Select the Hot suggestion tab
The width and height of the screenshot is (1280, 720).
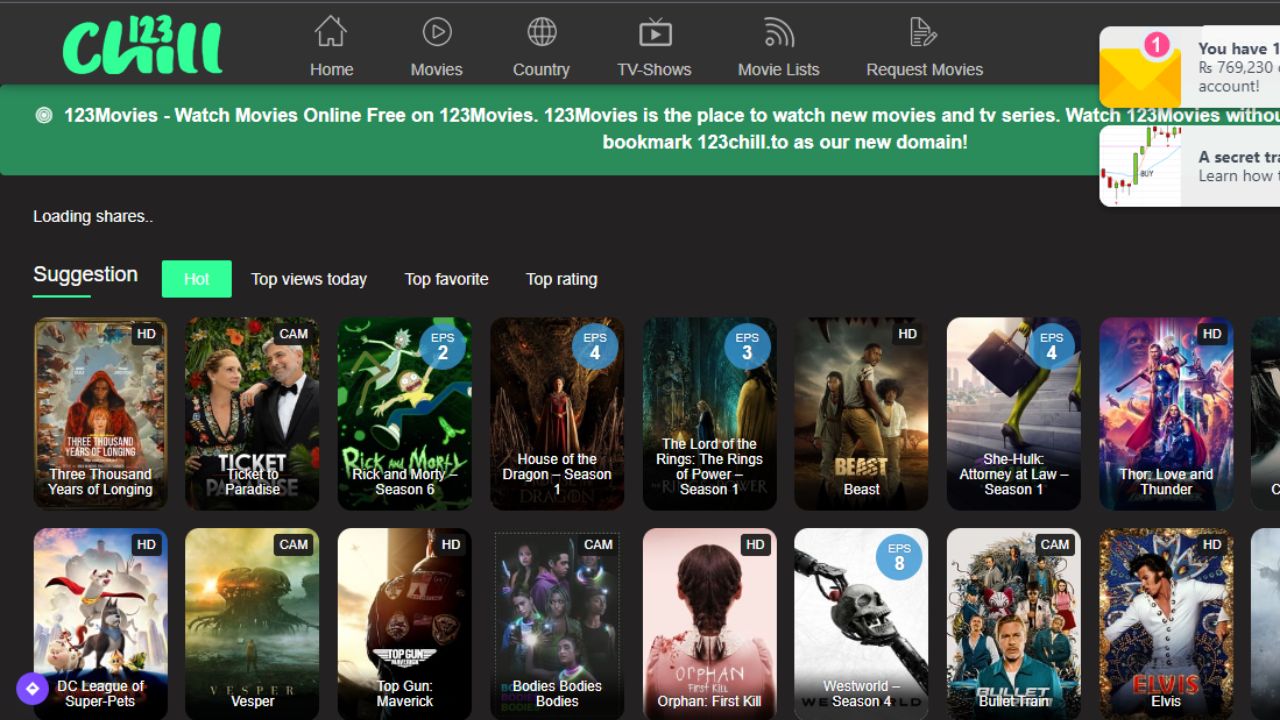click(197, 279)
